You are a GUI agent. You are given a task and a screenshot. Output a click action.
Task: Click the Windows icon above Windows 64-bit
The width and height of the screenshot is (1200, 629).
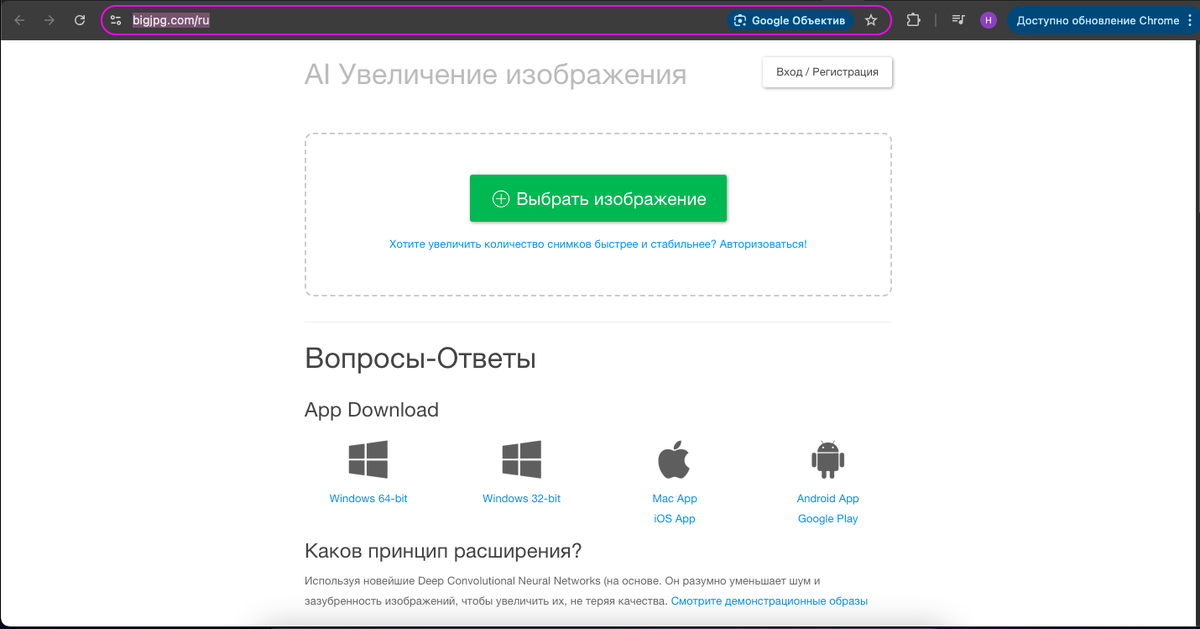pyautogui.click(x=368, y=459)
